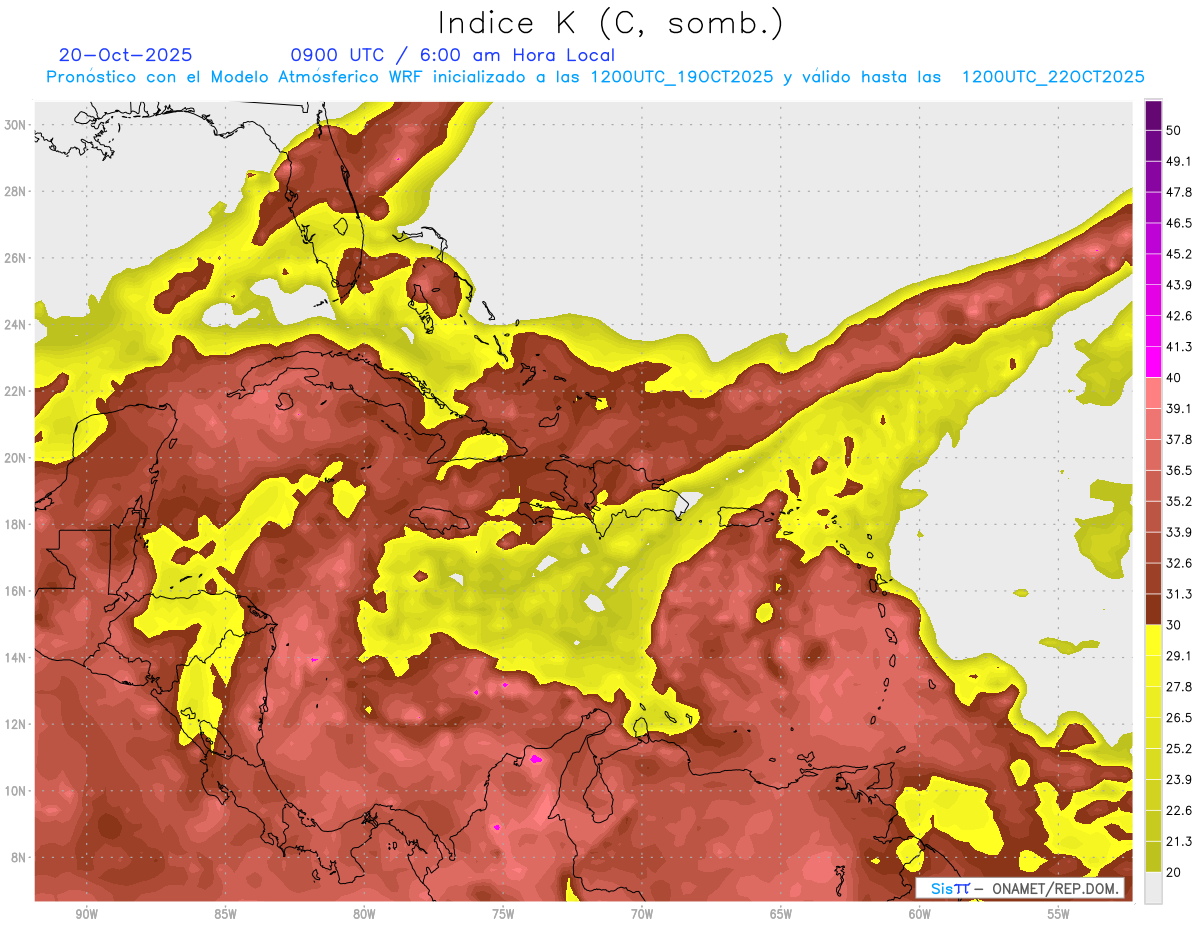Click the colorbar label "42.6"

click(x=1179, y=316)
